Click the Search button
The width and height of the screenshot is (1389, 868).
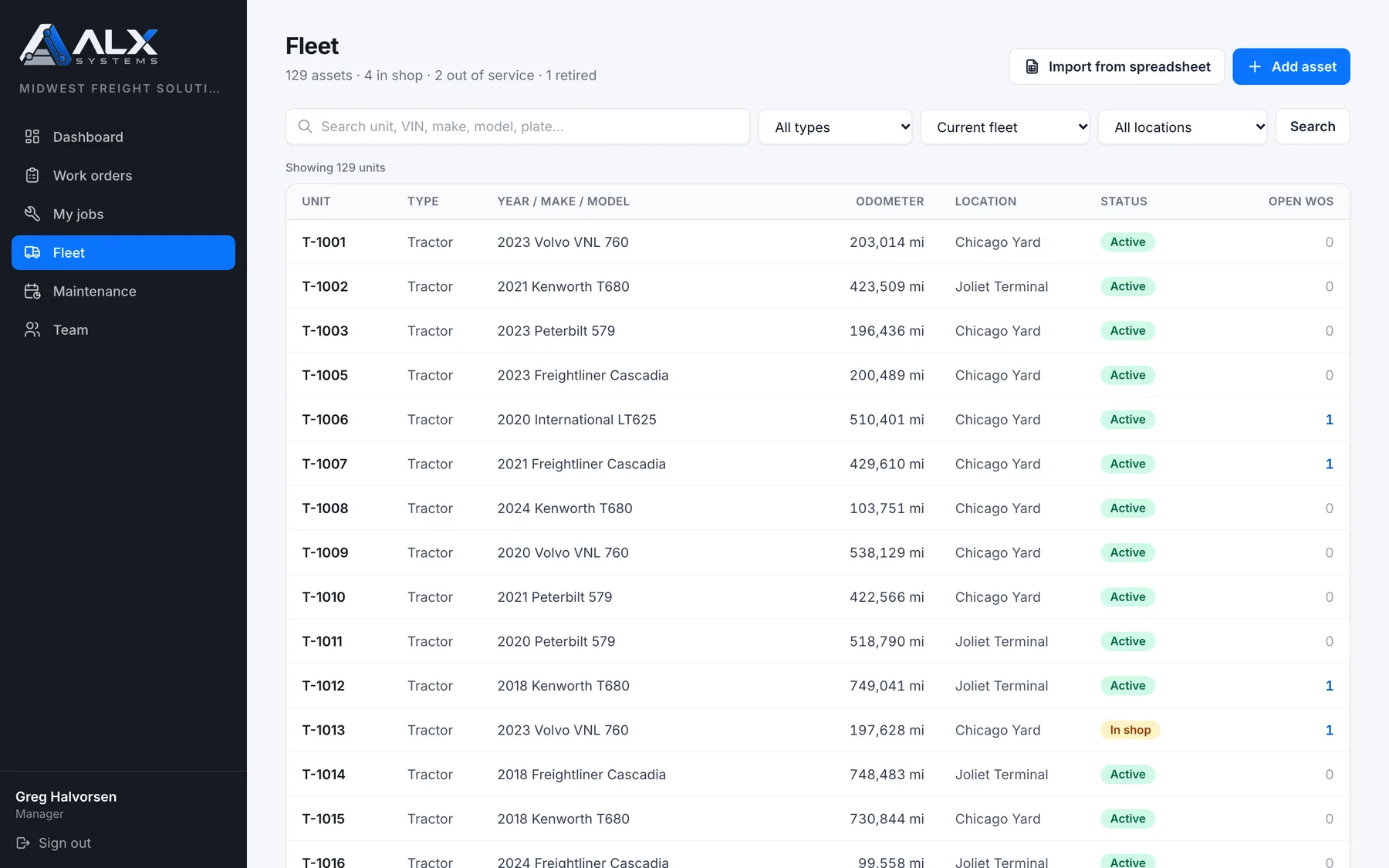pos(1313,127)
